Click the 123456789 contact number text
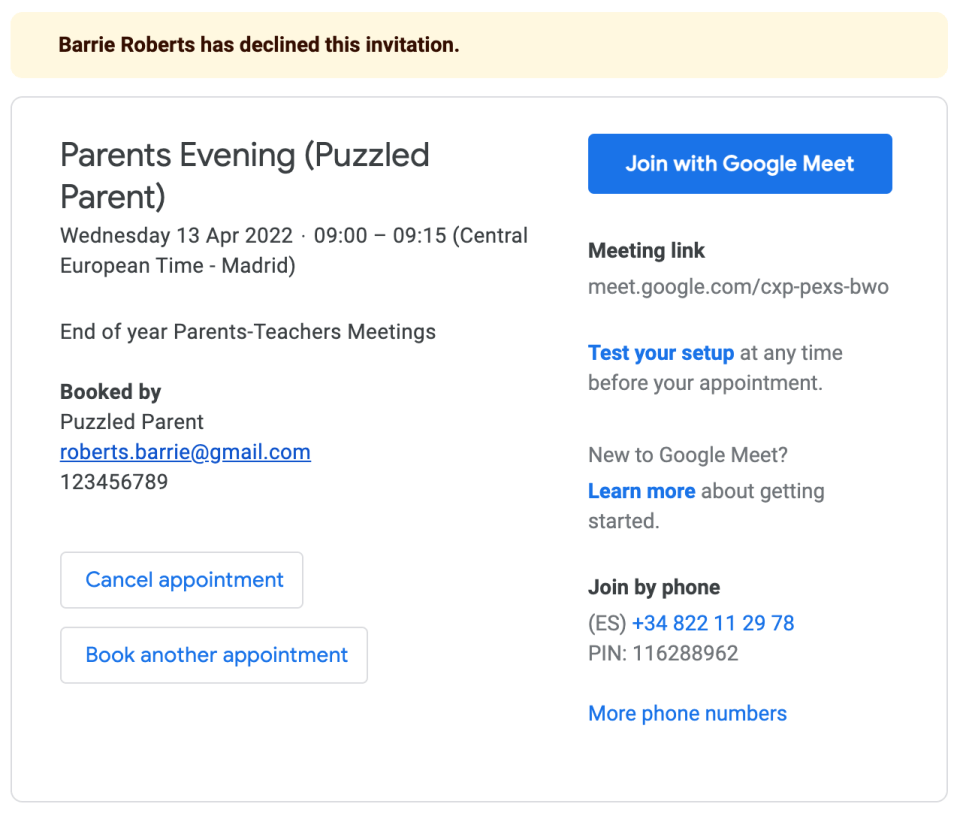The image size is (960, 813). (x=114, y=482)
